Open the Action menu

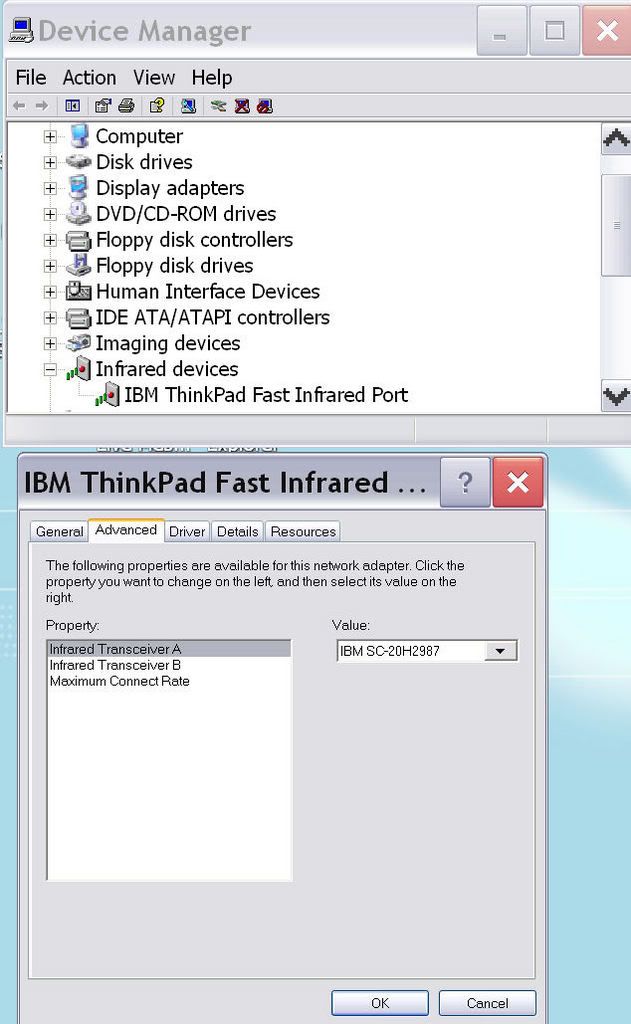(x=89, y=78)
